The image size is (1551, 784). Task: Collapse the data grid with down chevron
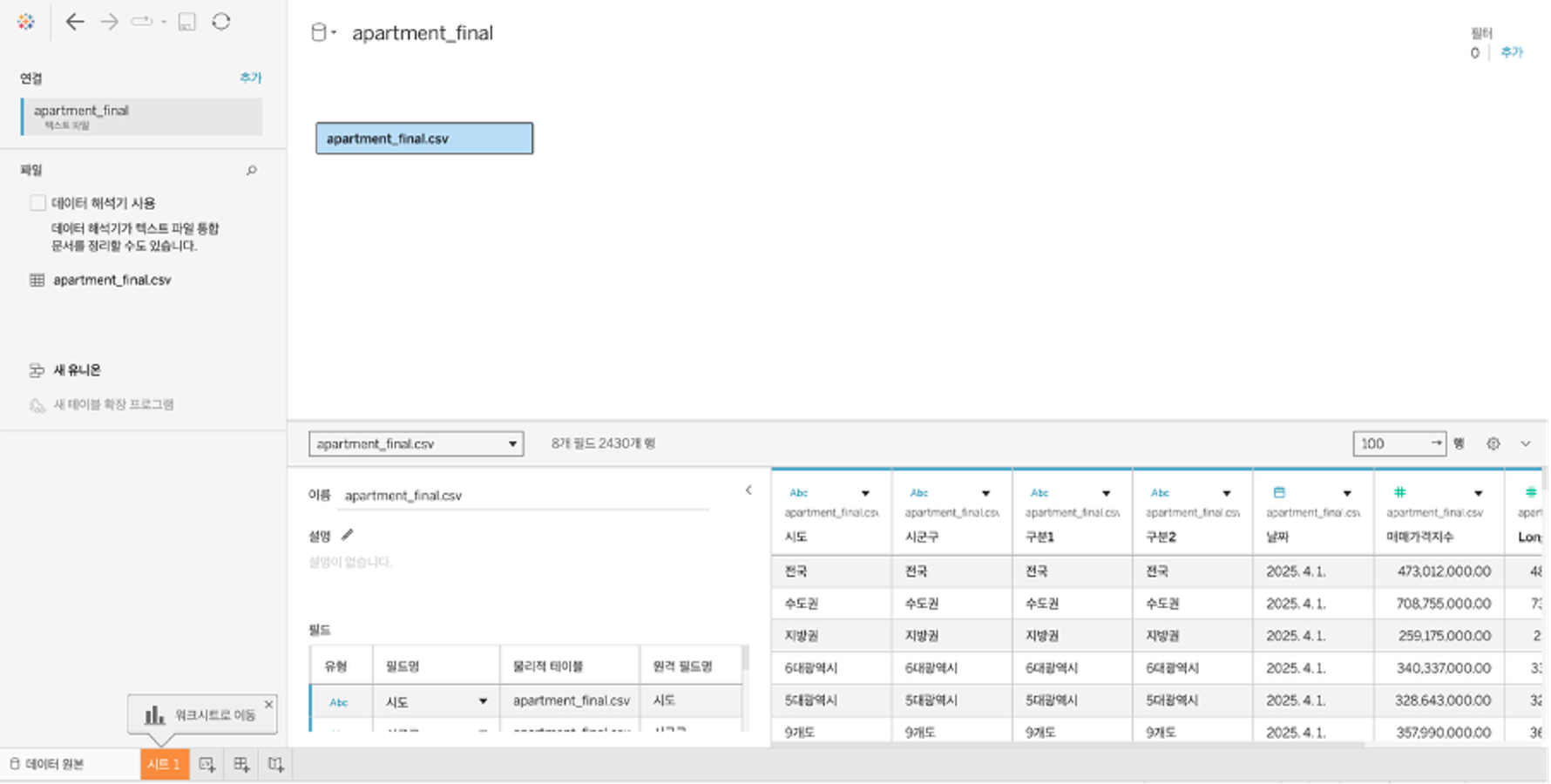pos(1526,443)
